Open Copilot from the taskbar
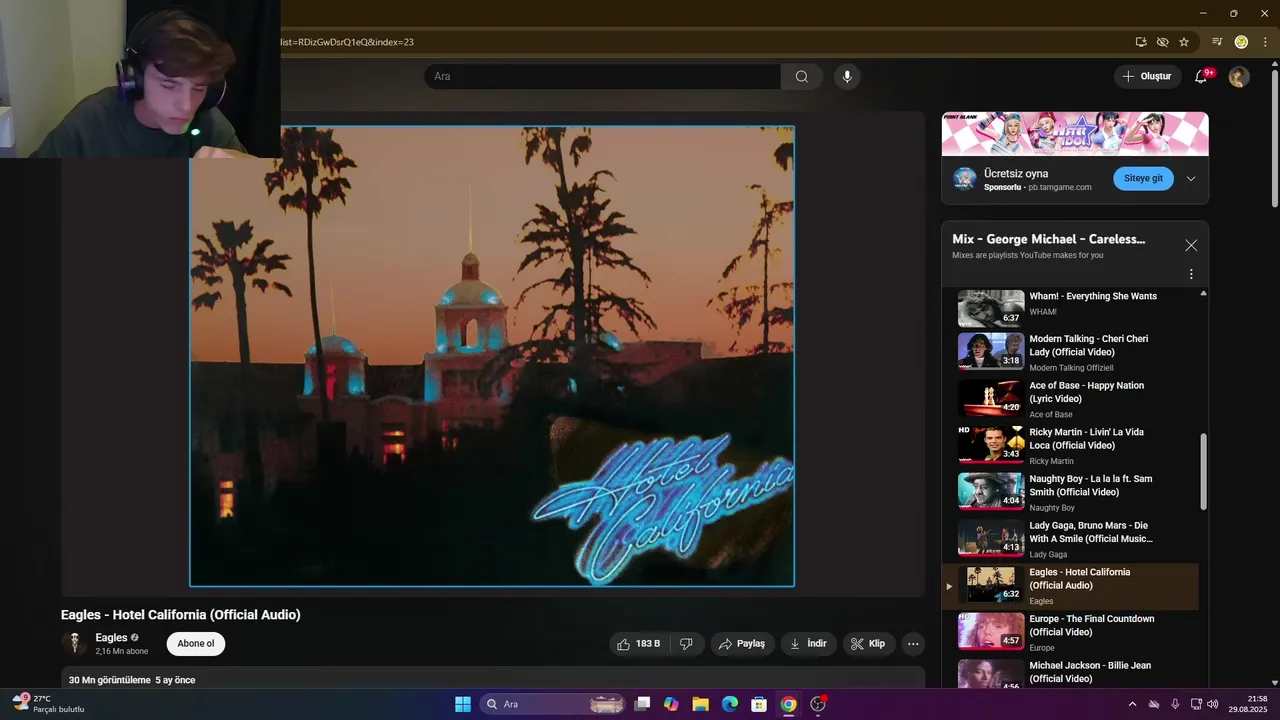This screenshot has width=1280, height=720. [671, 704]
